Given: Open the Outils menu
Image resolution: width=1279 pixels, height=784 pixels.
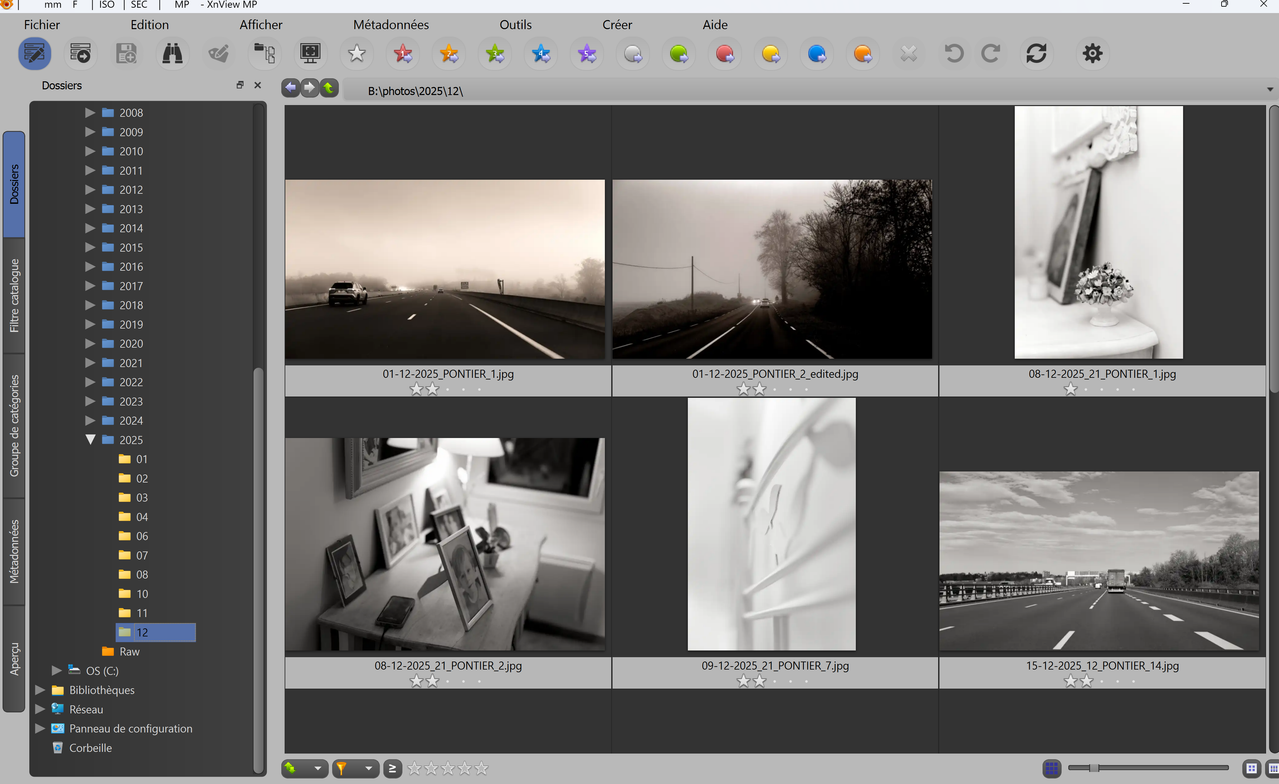Looking at the screenshot, I should (x=516, y=24).
